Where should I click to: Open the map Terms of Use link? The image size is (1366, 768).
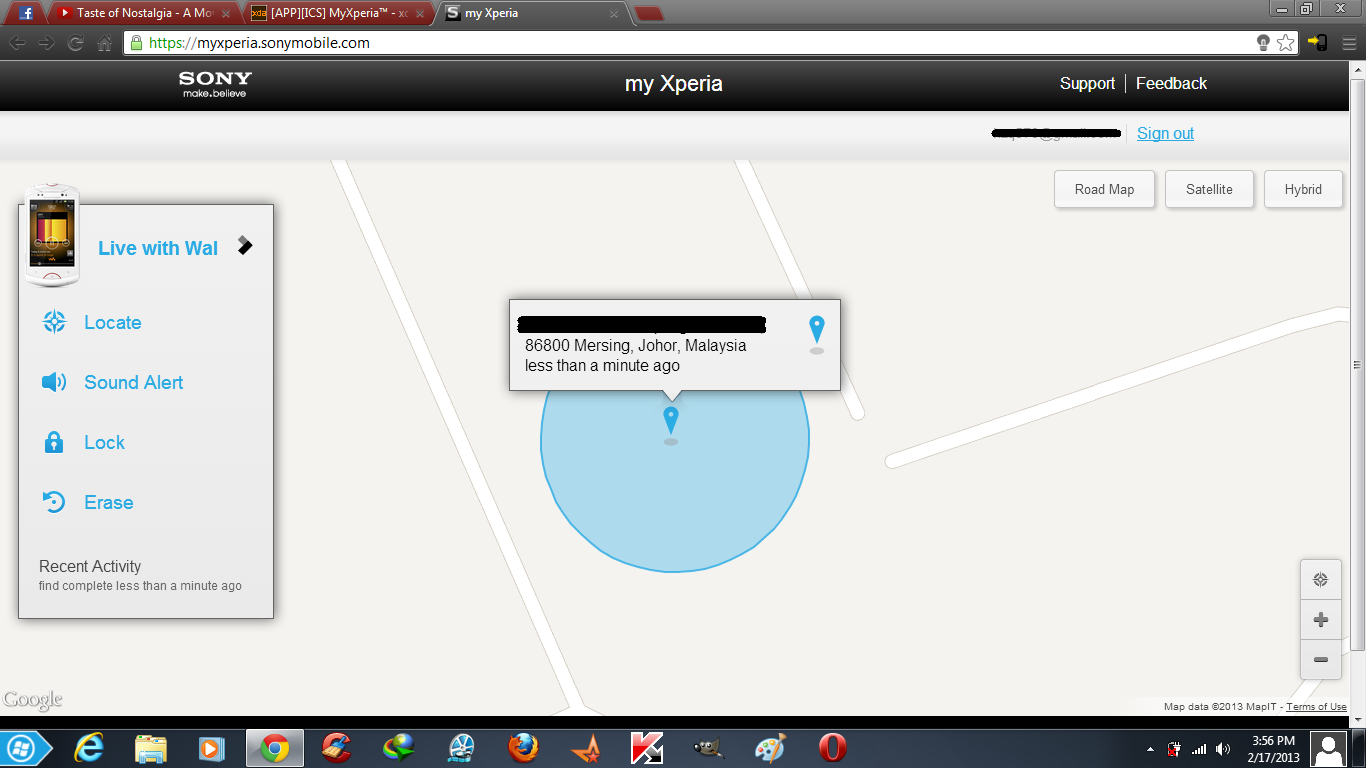tap(1316, 707)
